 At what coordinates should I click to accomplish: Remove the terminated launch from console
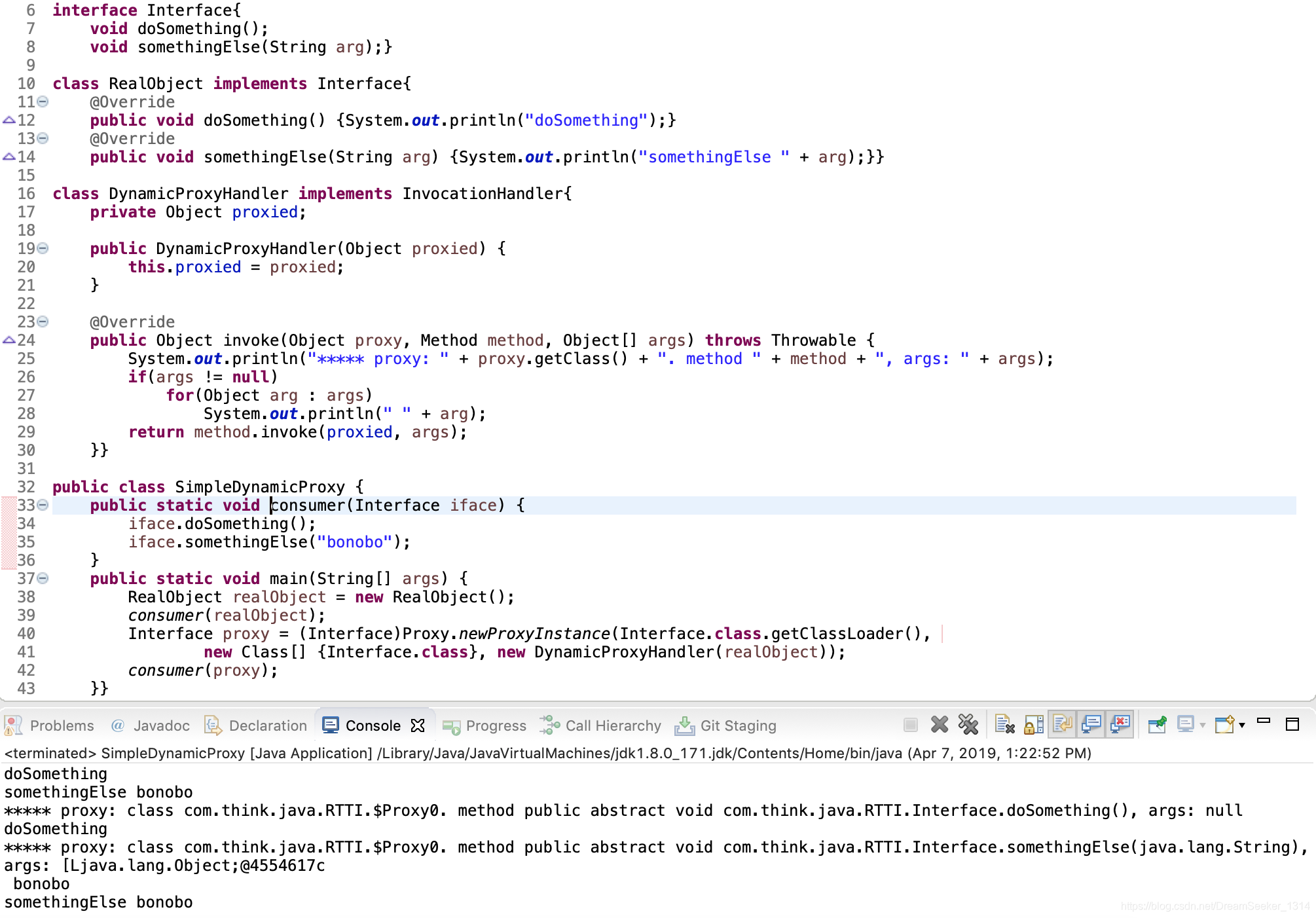940,725
